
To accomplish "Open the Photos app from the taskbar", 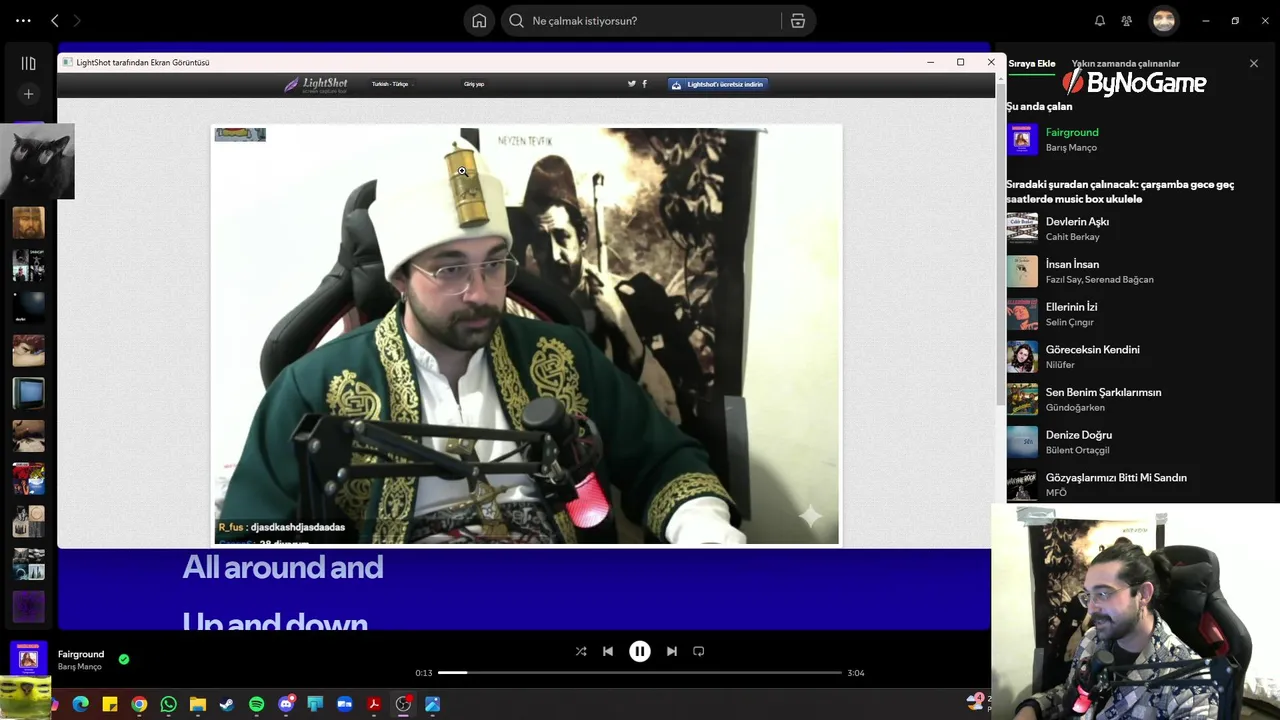I will click(x=432, y=704).
